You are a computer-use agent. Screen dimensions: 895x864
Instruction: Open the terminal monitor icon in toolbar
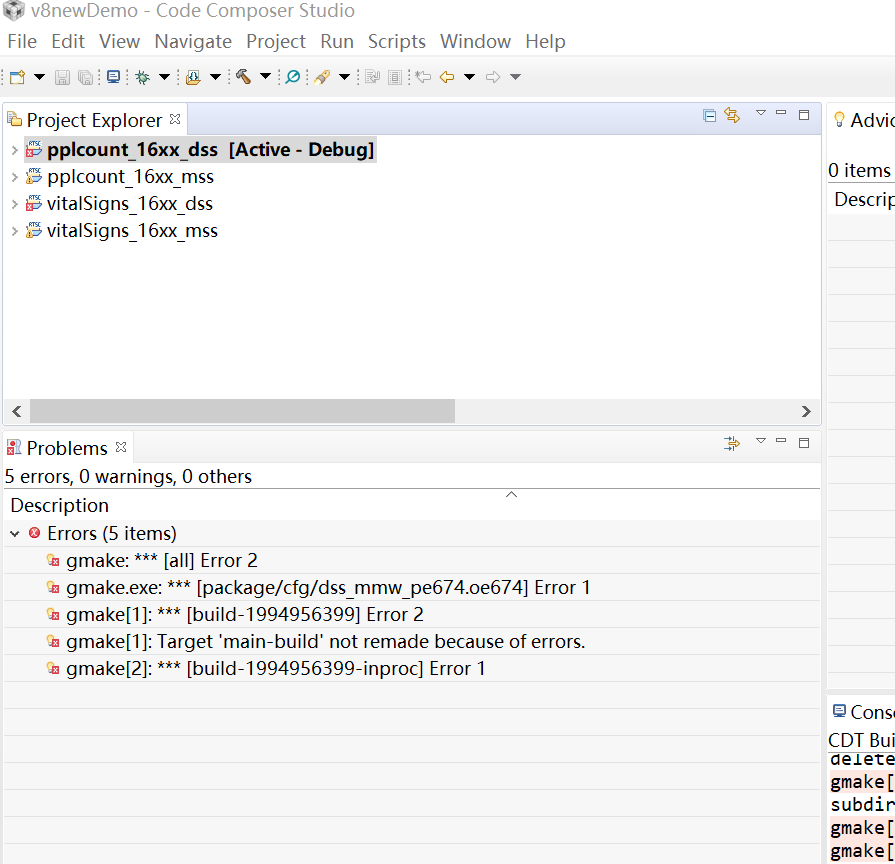point(114,77)
